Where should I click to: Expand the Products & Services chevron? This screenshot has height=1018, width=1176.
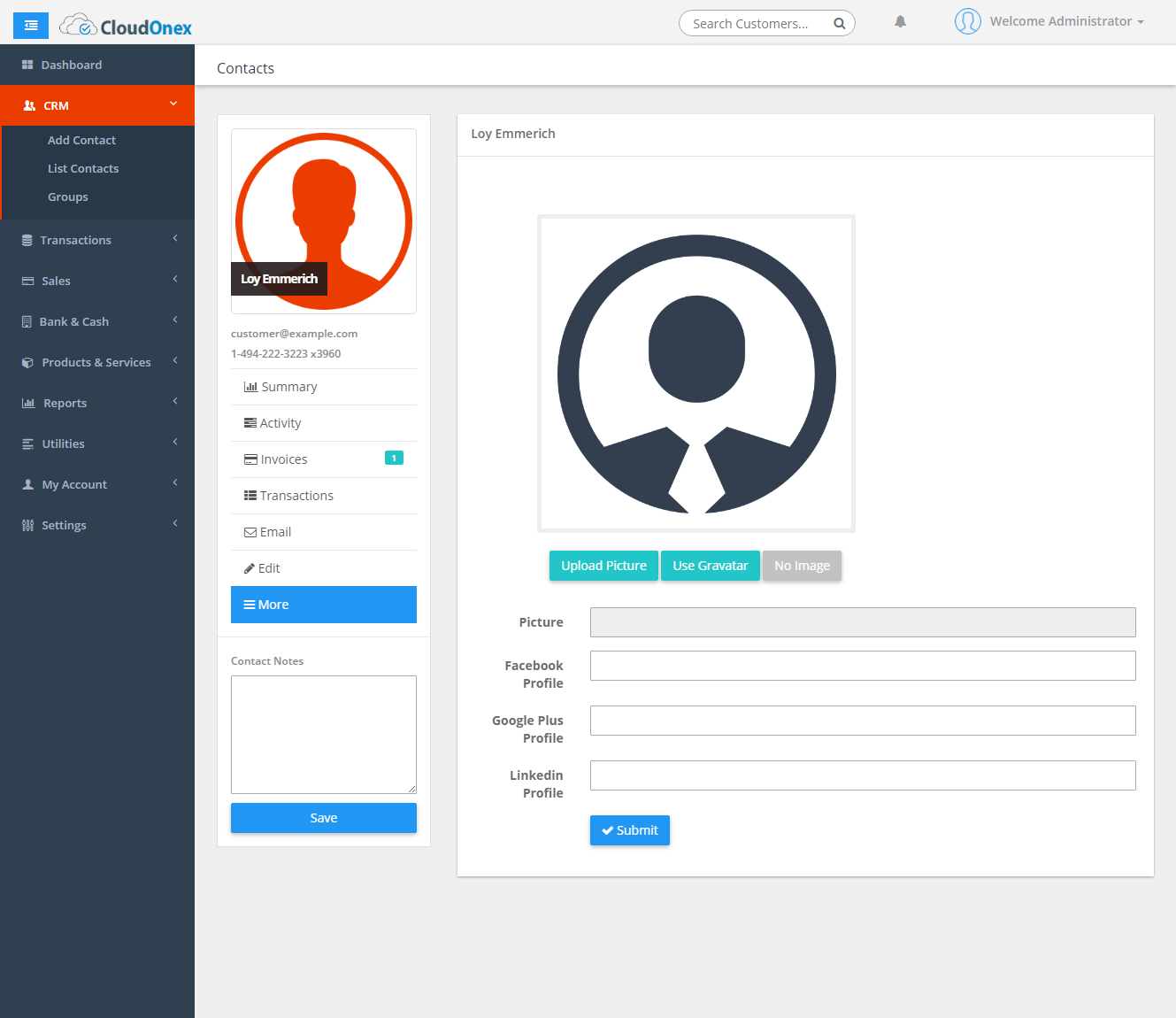click(x=175, y=360)
